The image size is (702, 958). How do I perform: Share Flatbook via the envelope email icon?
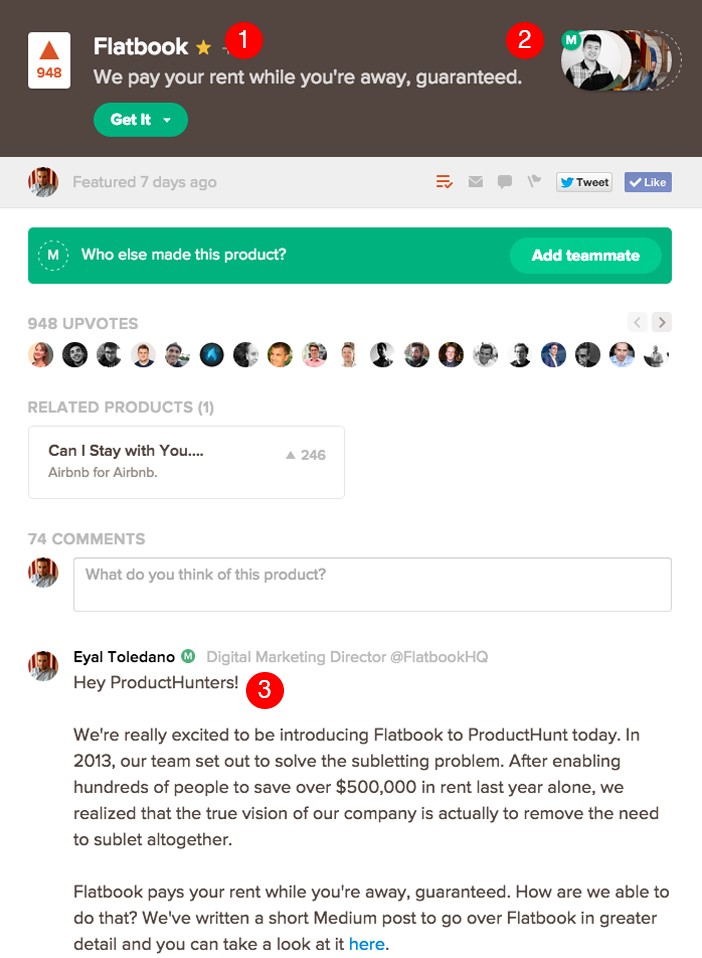(x=475, y=182)
